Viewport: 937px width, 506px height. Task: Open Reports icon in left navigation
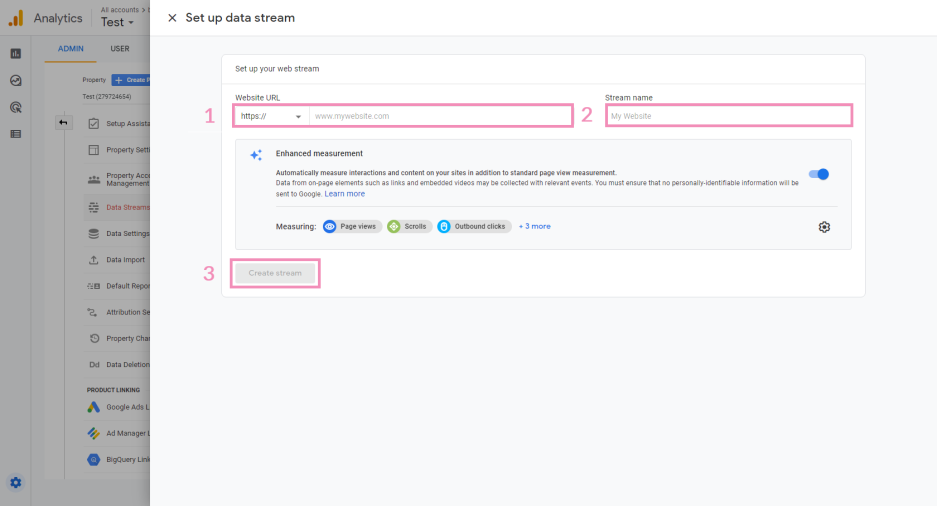16,54
